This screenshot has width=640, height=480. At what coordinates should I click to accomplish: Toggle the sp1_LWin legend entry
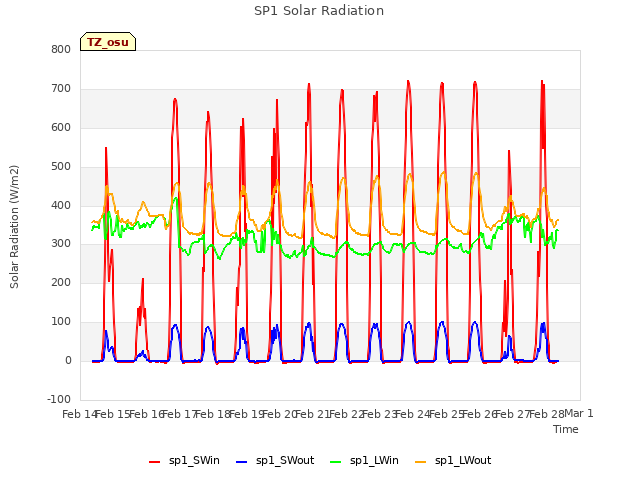(364, 460)
